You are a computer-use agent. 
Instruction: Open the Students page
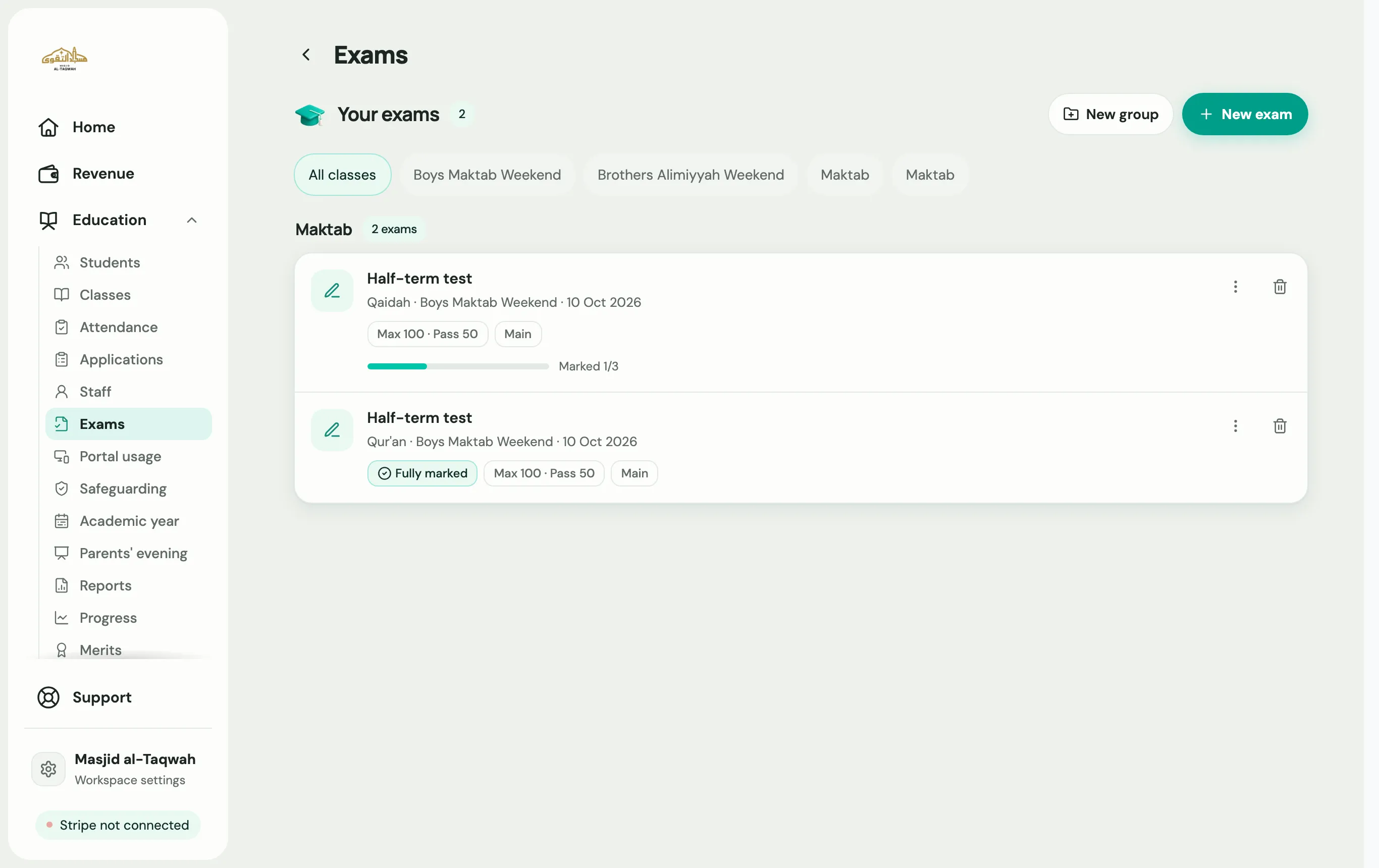pyautogui.click(x=128, y=262)
